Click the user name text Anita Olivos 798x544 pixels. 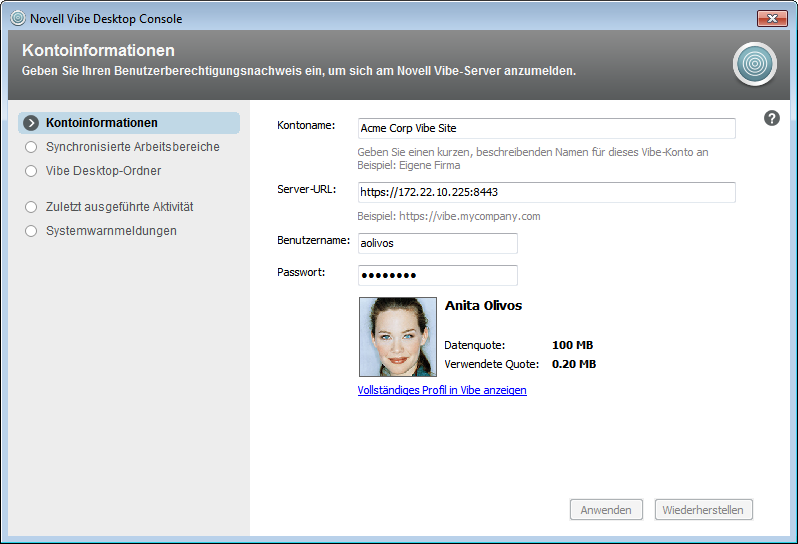(x=483, y=305)
